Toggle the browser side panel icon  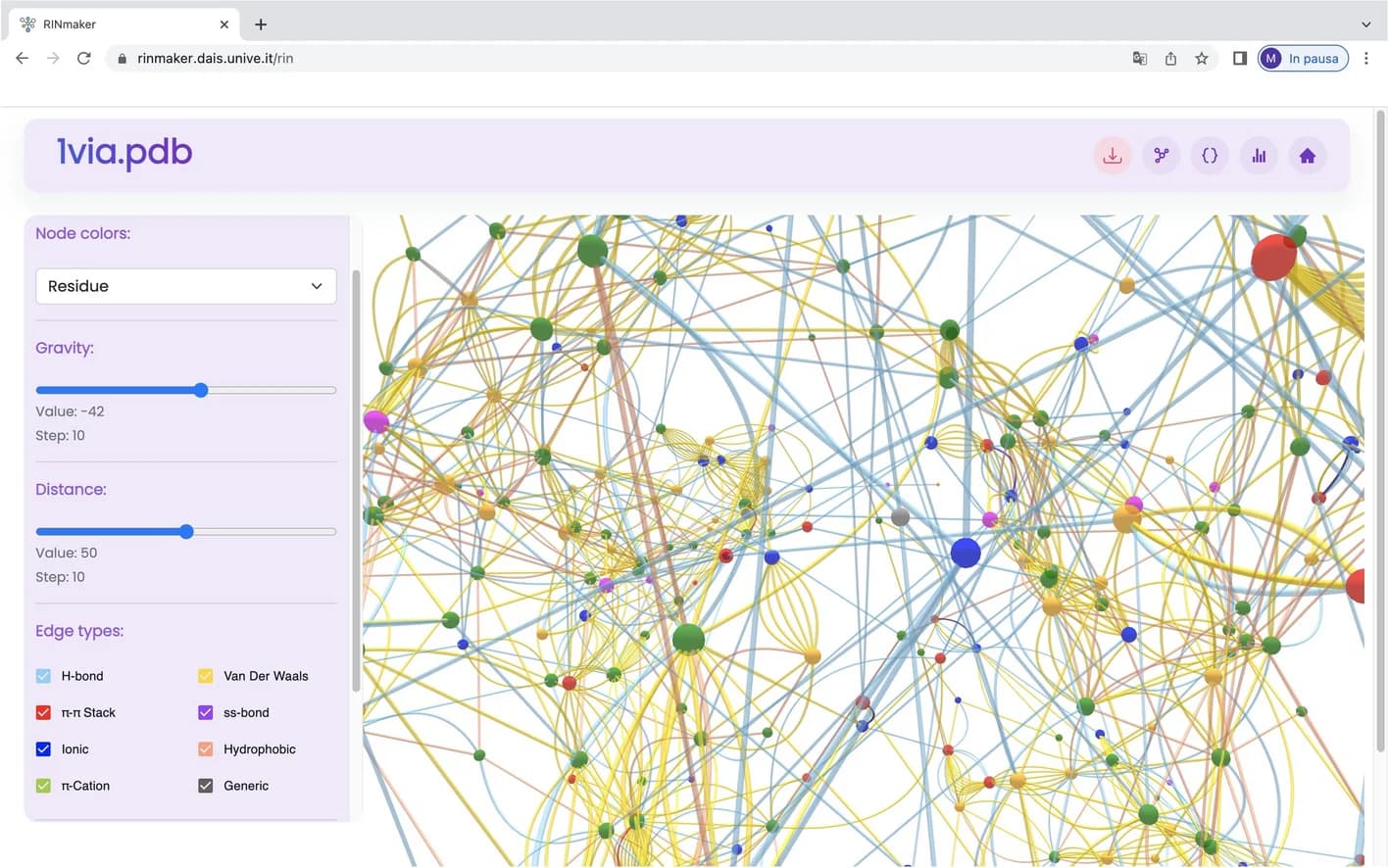pyautogui.click(x=1239, y=58)
